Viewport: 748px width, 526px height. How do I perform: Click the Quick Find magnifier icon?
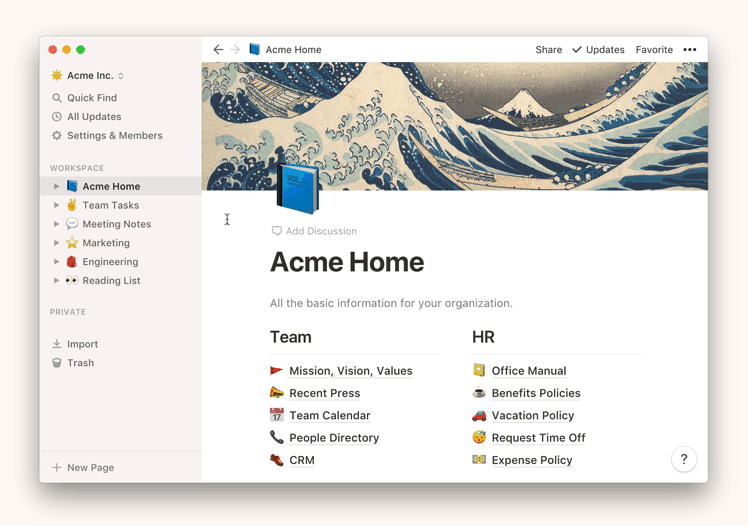tap(57, 98)
